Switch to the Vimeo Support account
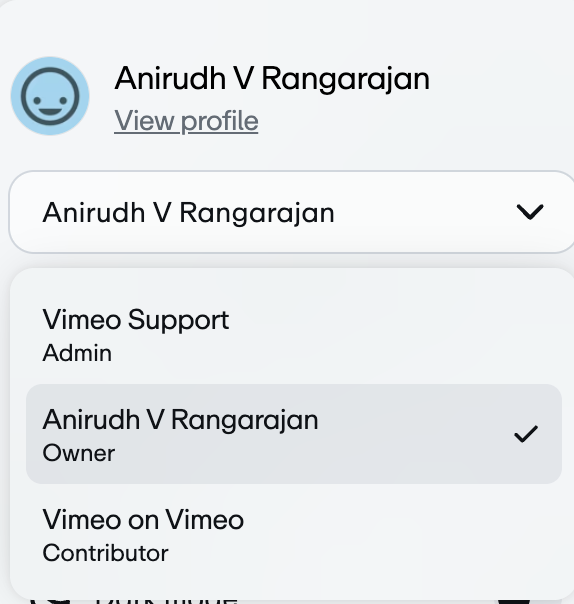The height and width of the screenshot is (604, 574). 294,335
